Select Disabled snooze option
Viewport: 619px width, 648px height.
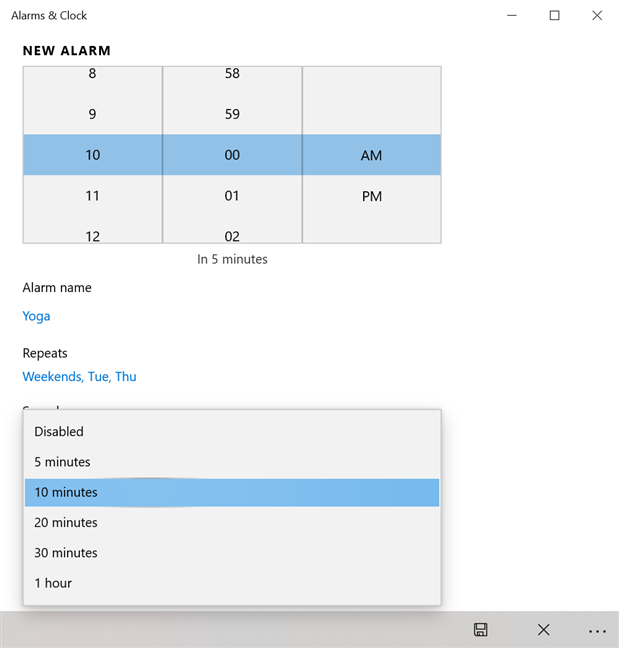[59, 432]
